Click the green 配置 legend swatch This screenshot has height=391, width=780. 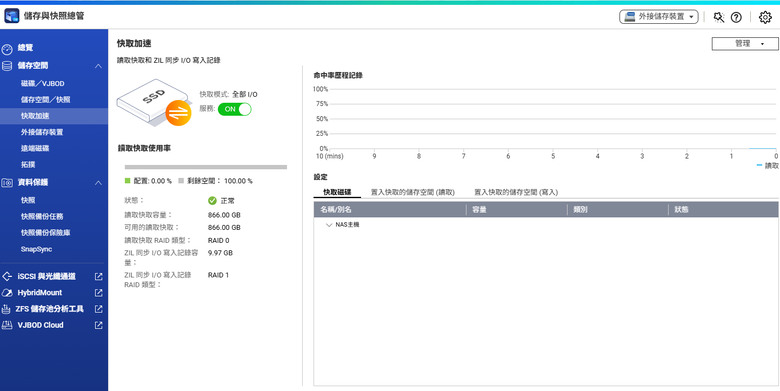127,181
